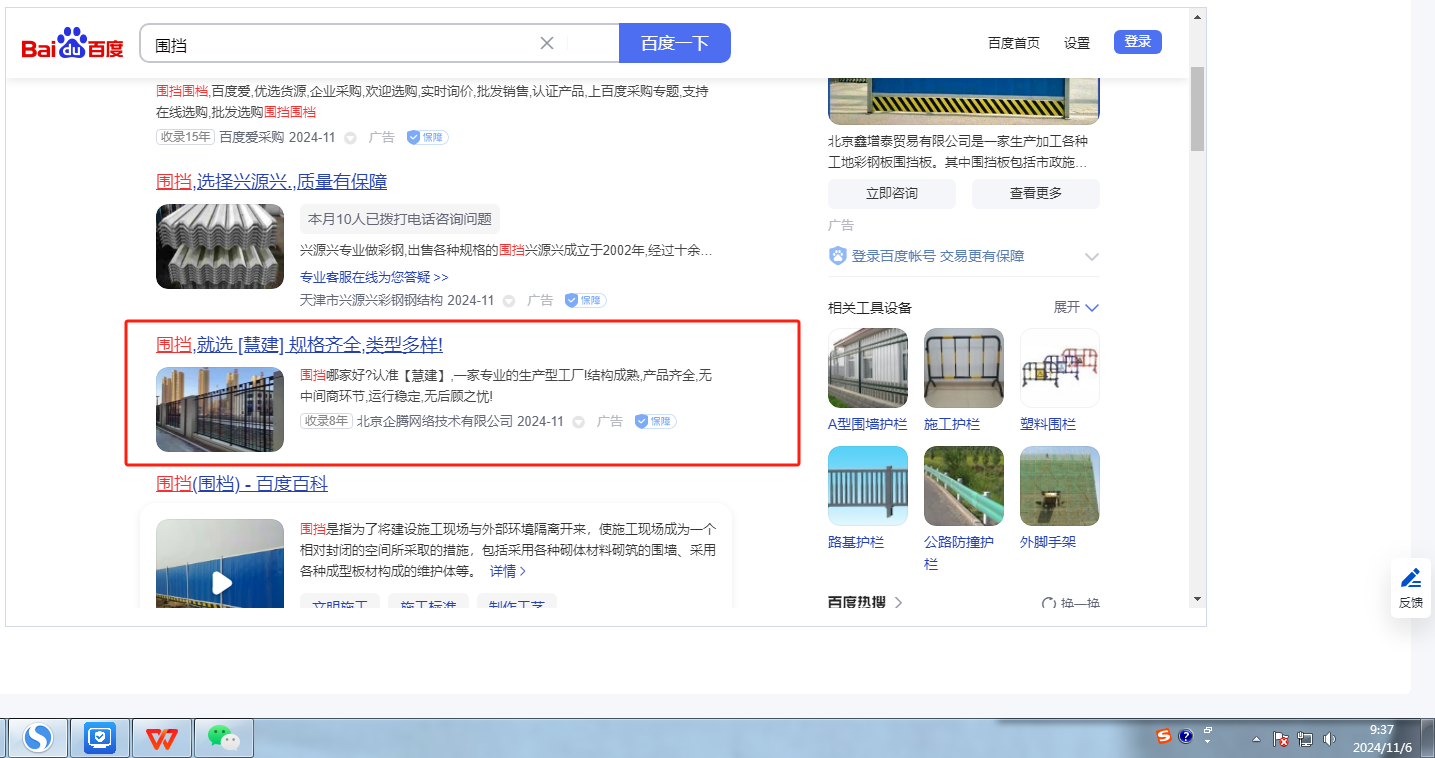Click the 立即咨询 button
Screen dimensions: 1435x758
coord(892,193)
